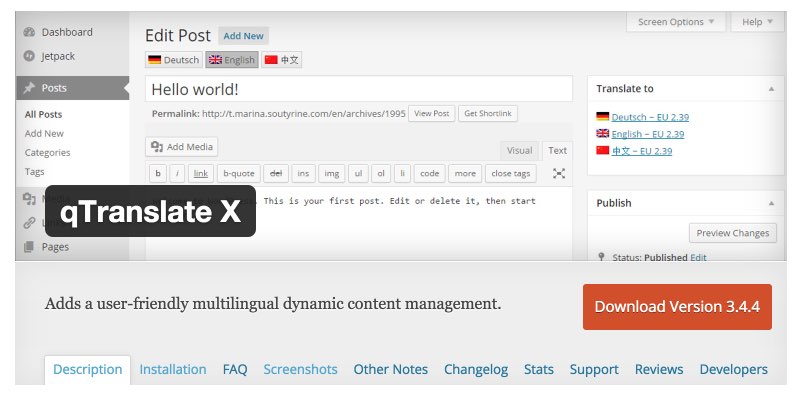Image resolution: width=799 pixels, height=397 pixels.
Task: Click the del quicktag button
Action: tap(276, 173)
